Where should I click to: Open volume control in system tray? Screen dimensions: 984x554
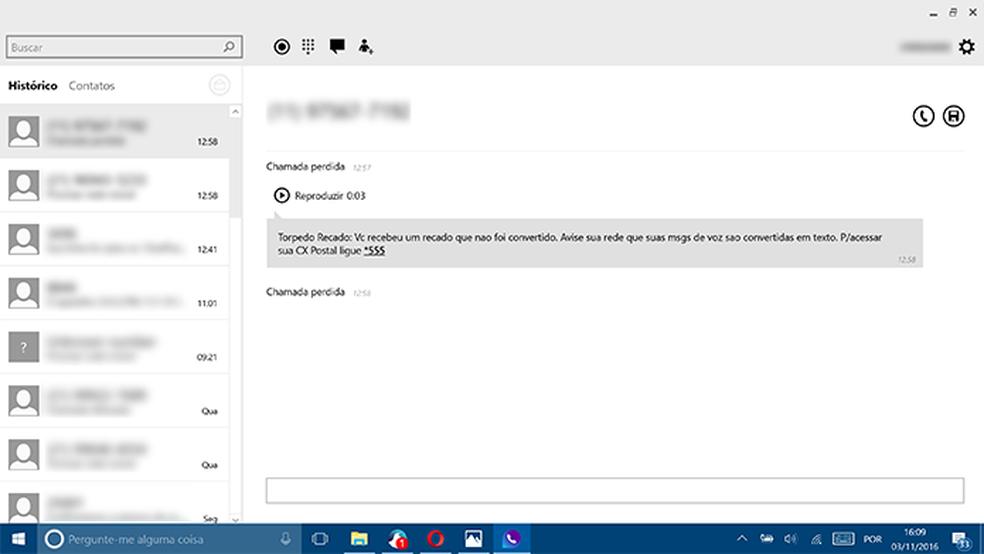(791, 539)
